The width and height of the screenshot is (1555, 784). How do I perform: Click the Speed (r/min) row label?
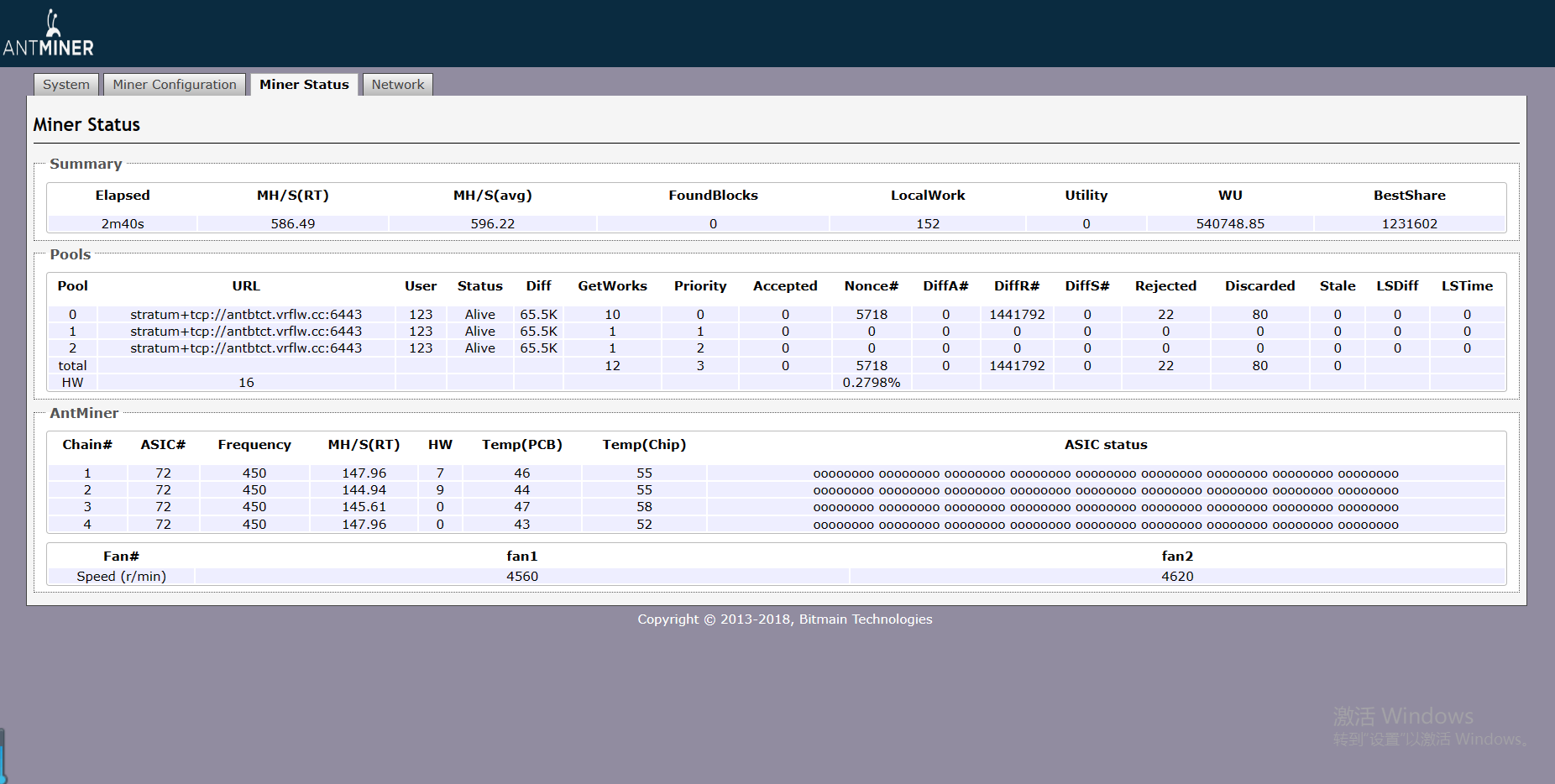tap(122, 577)
